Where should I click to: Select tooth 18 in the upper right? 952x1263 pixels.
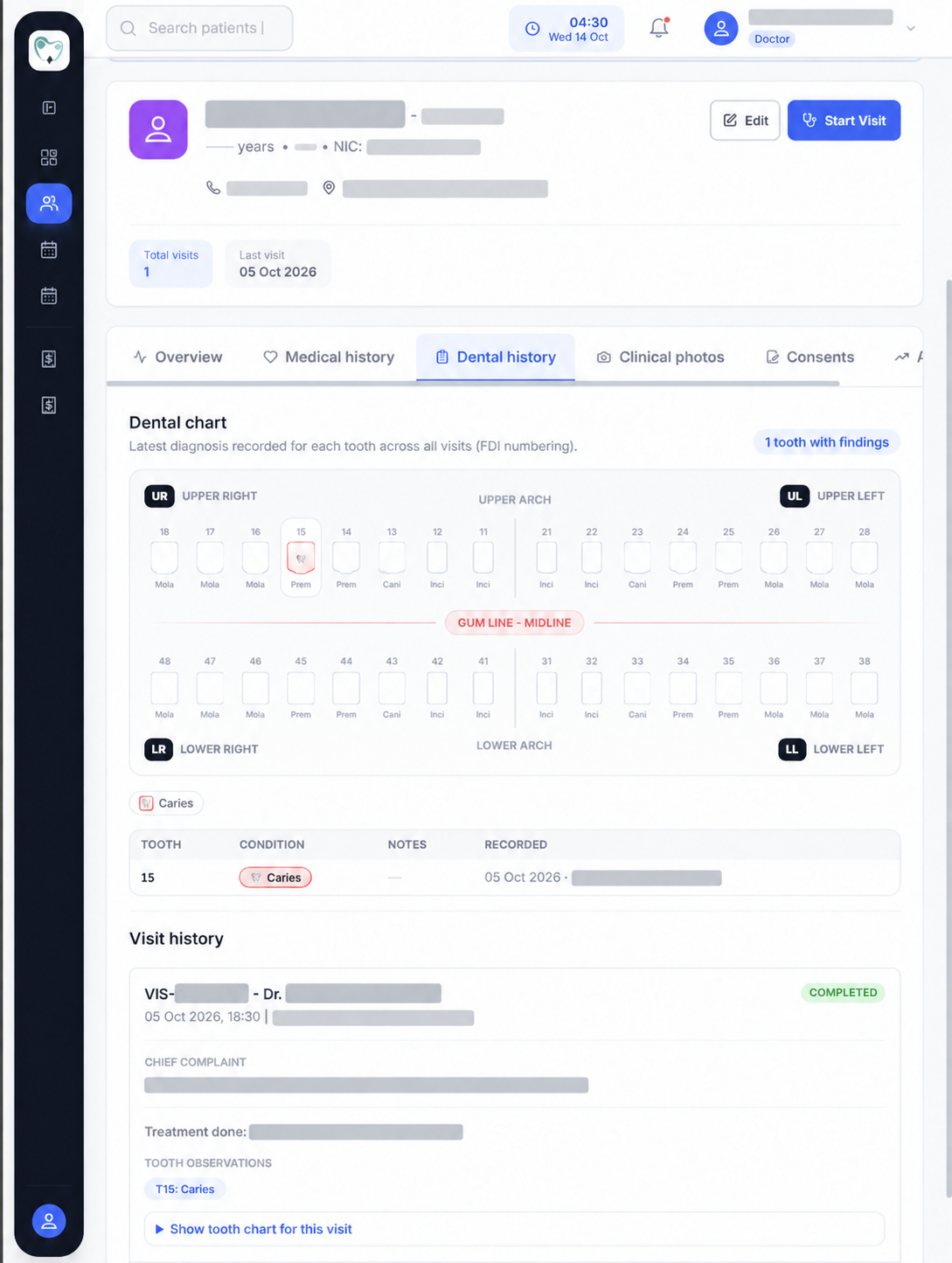[x=164, y=558]
